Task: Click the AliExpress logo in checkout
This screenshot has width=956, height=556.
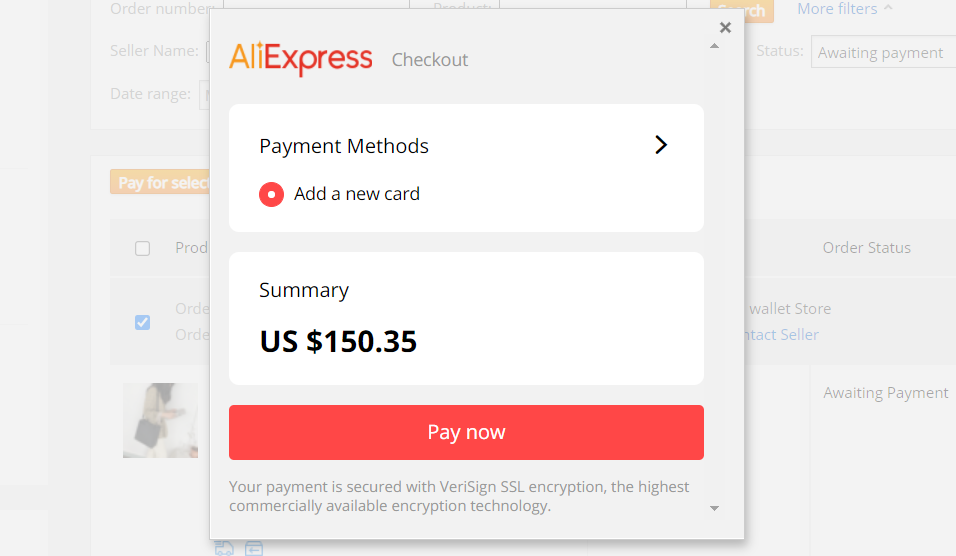Action: (x=301, y=59)
